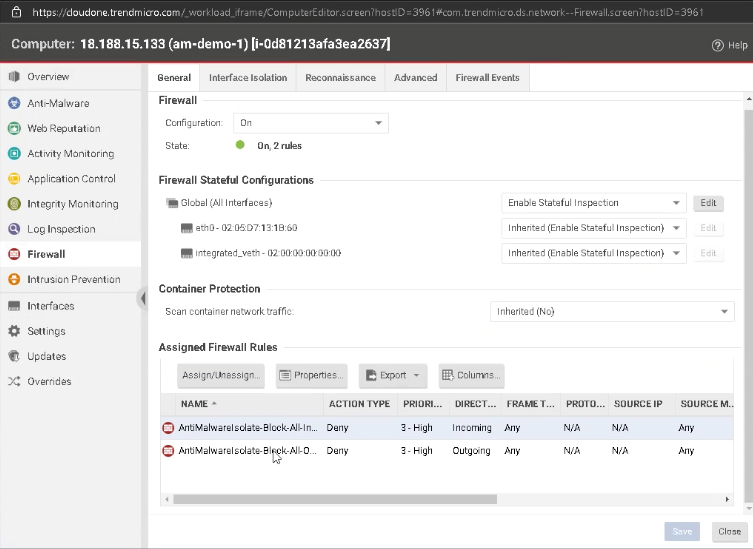Click the rules table scroll right arrow
This screenshot has height=549, width=753.
(x=727, y=500)
